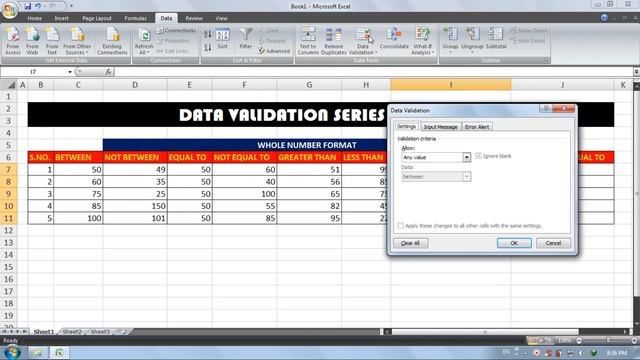Click Clear All in Data Validation
Image resolution: width=640 pixels, height=360 pixels.
click(x=410, y=243)
